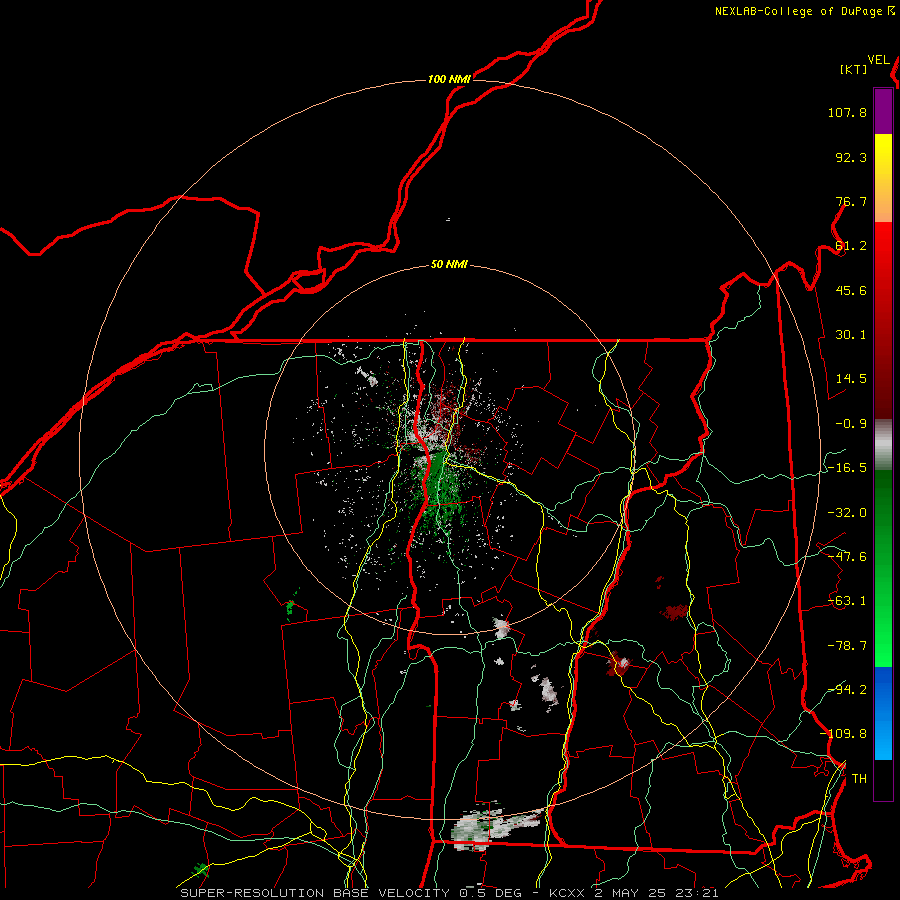Click the 50 NMI range ring label

tap(449, 265)
